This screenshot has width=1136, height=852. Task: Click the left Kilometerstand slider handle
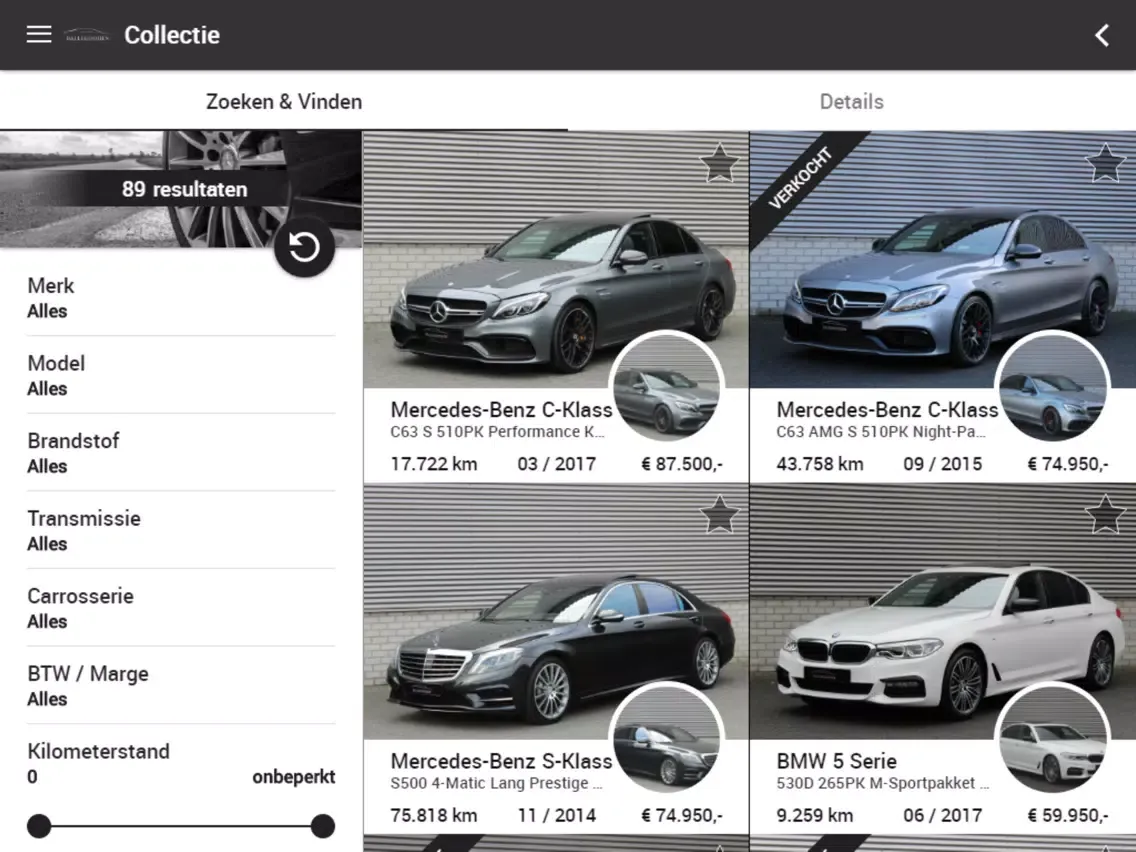(x=39, y=826)
